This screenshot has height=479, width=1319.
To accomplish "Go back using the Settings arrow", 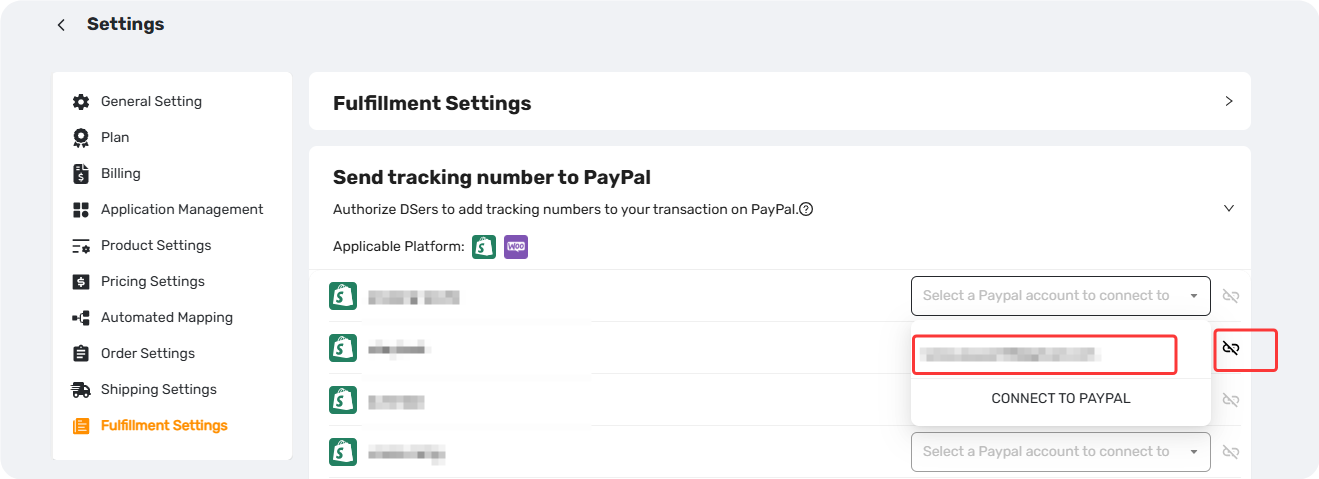I will [62, 25].
